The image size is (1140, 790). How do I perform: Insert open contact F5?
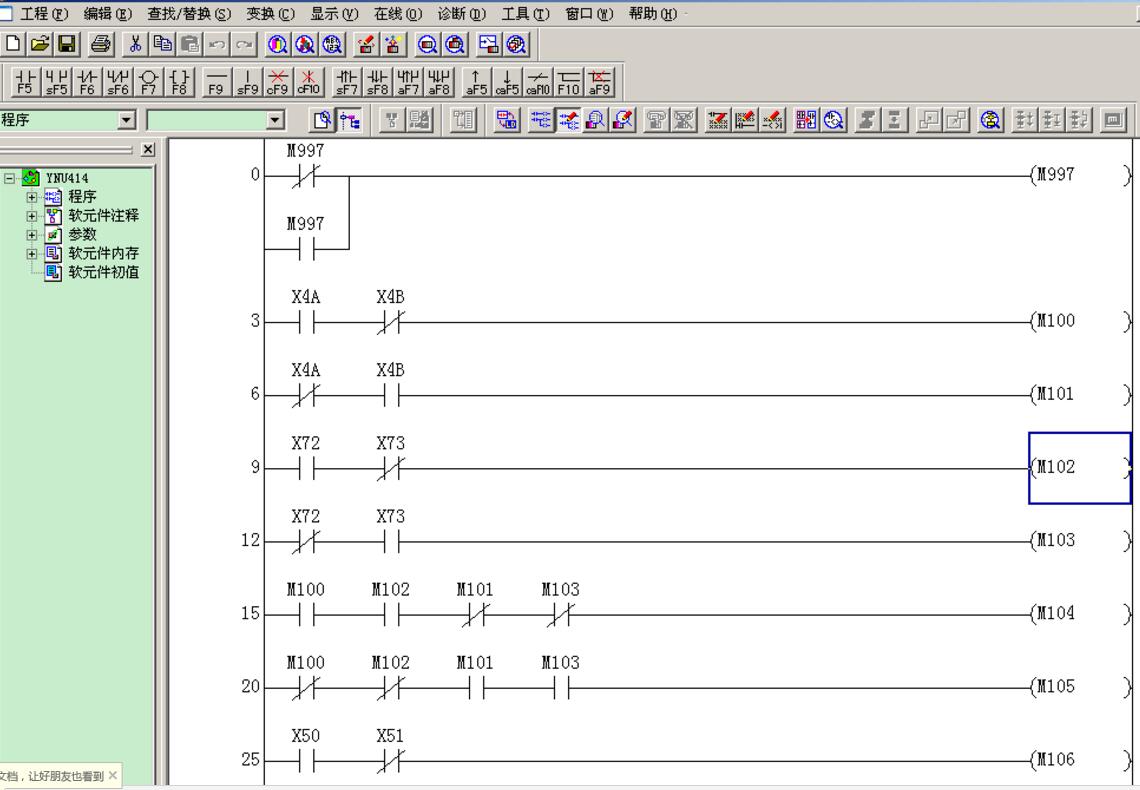pos(25,82)
